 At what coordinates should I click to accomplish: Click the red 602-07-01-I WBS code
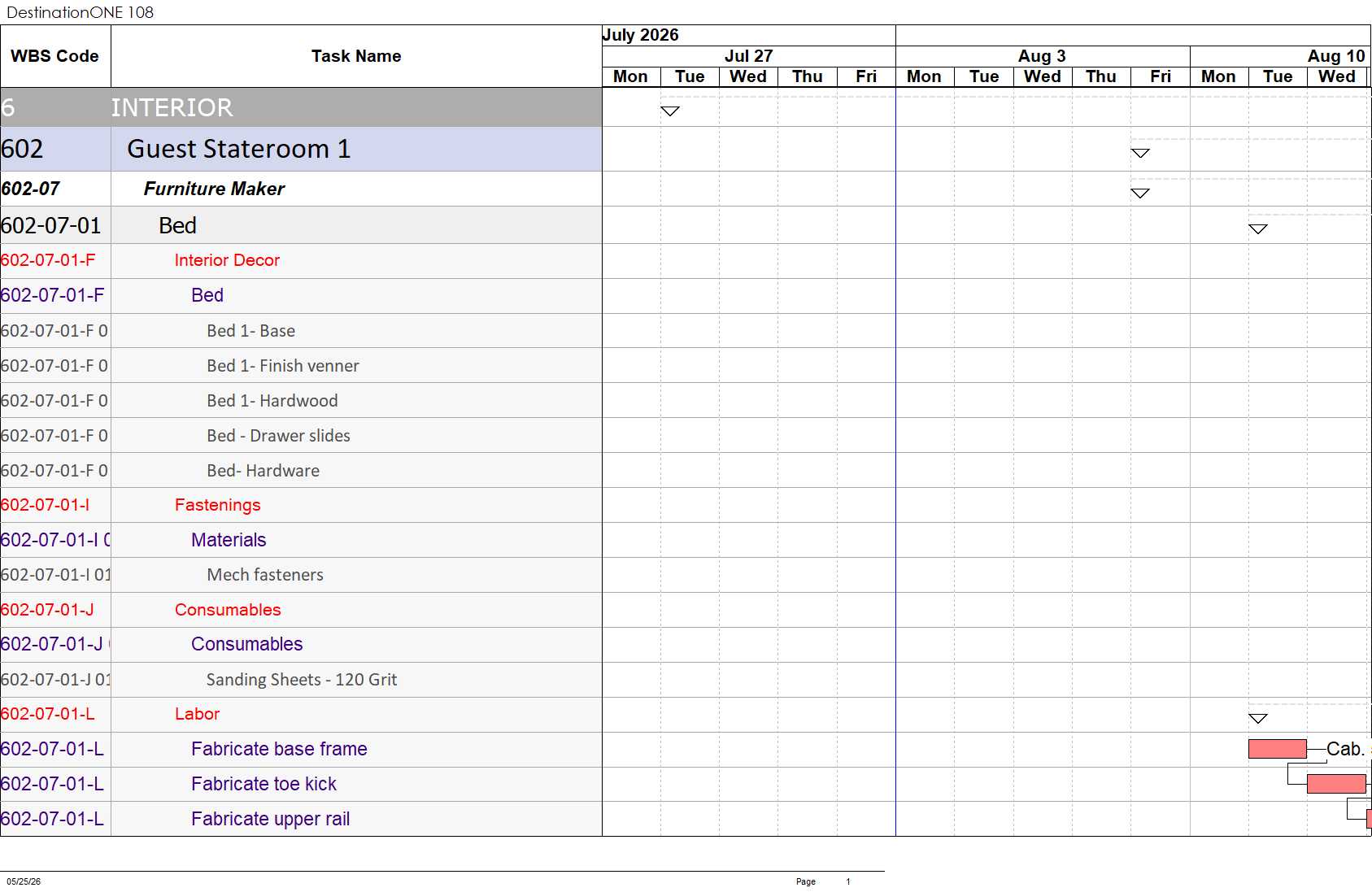coord(45,505)
